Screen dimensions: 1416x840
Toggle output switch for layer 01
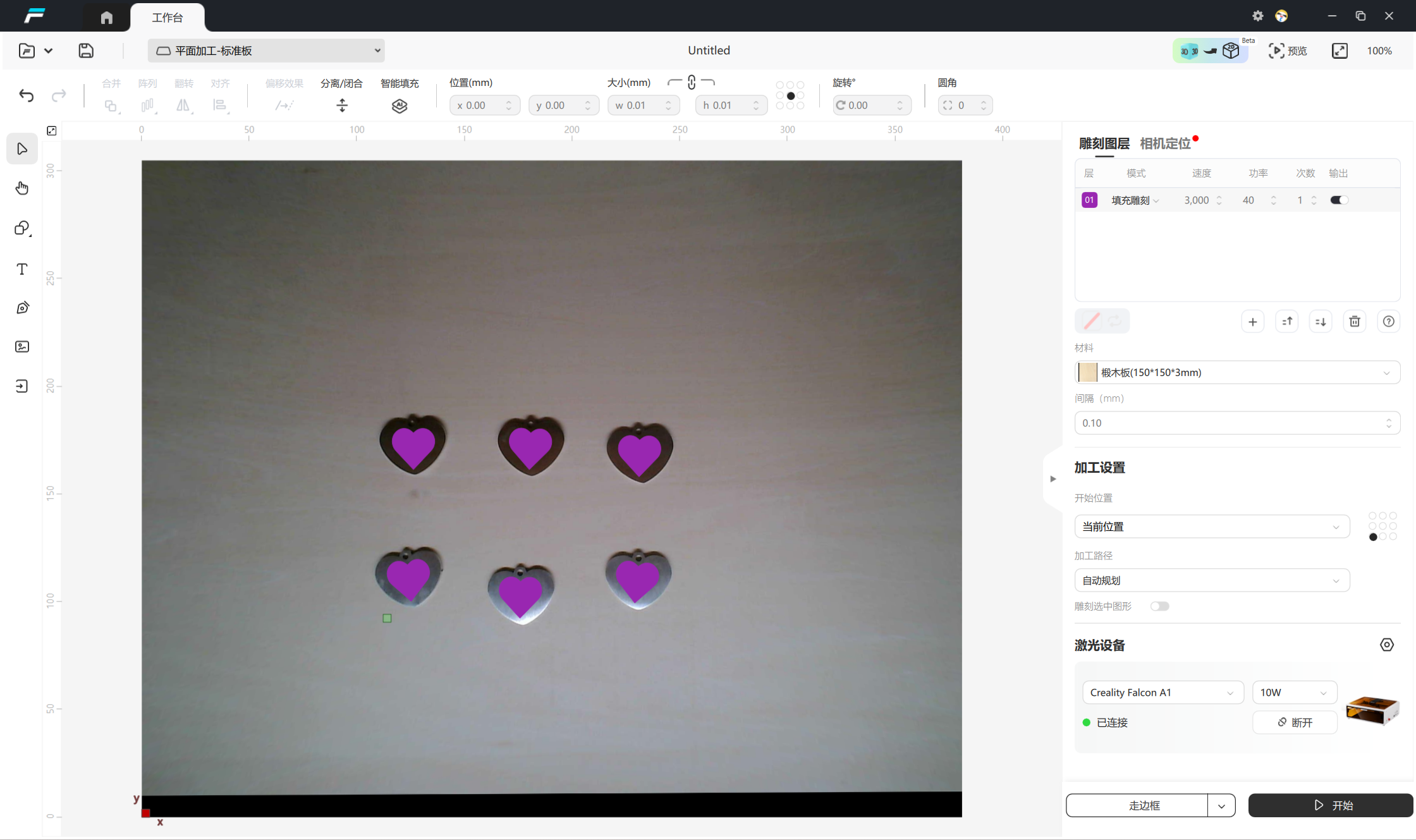(1339, 200)
